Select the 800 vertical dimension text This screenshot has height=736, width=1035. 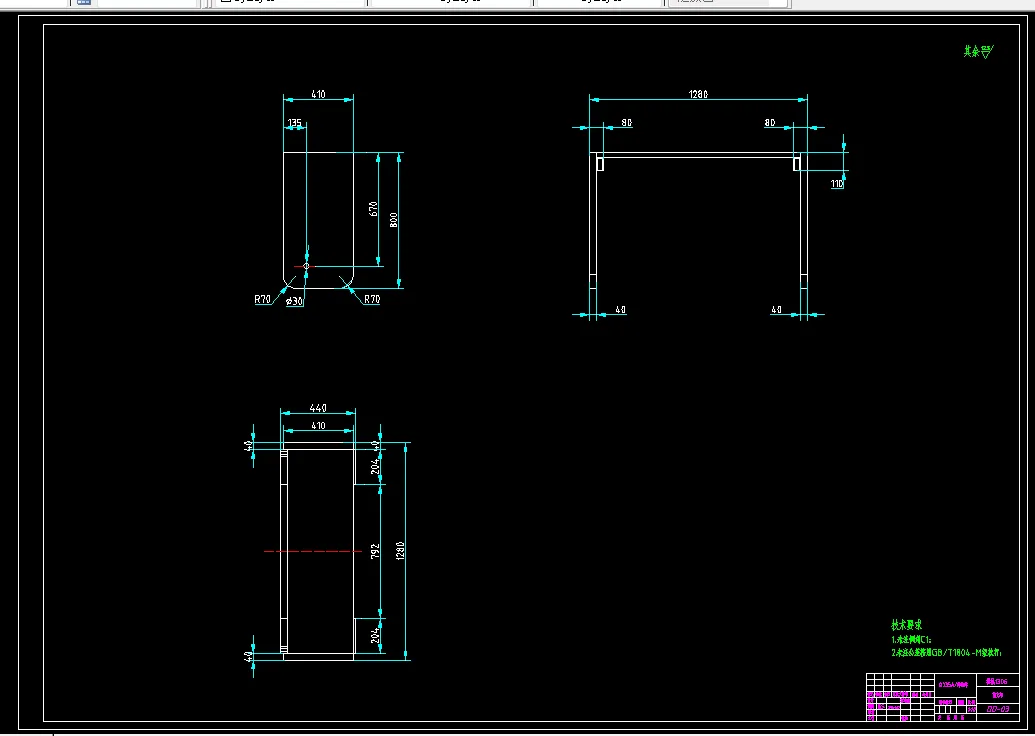point(393,220)
